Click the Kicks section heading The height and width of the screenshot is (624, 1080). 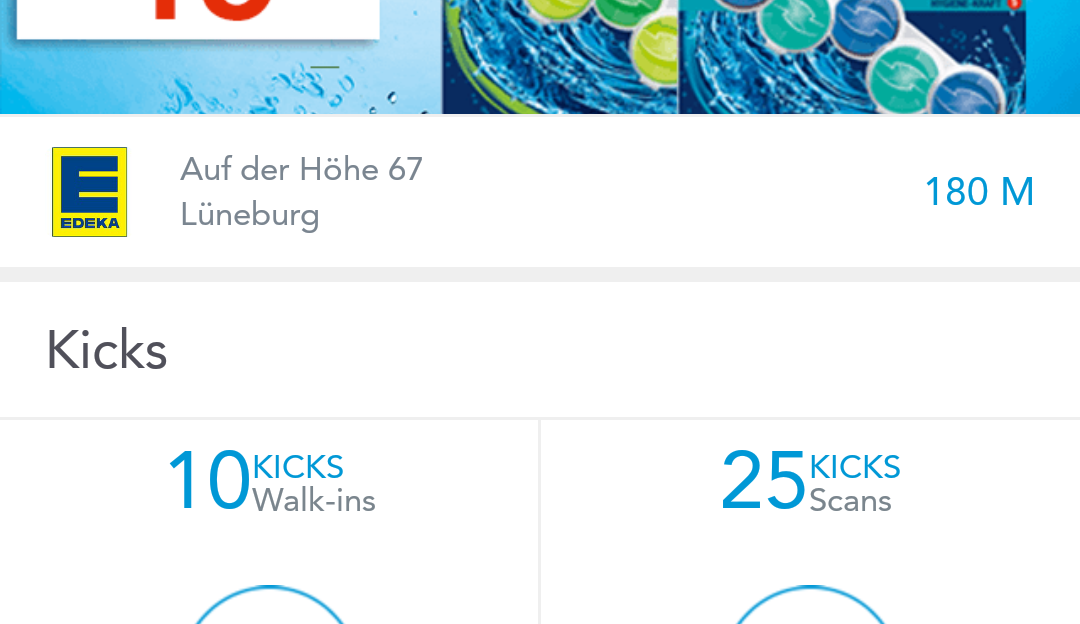(x=107, y=350)
